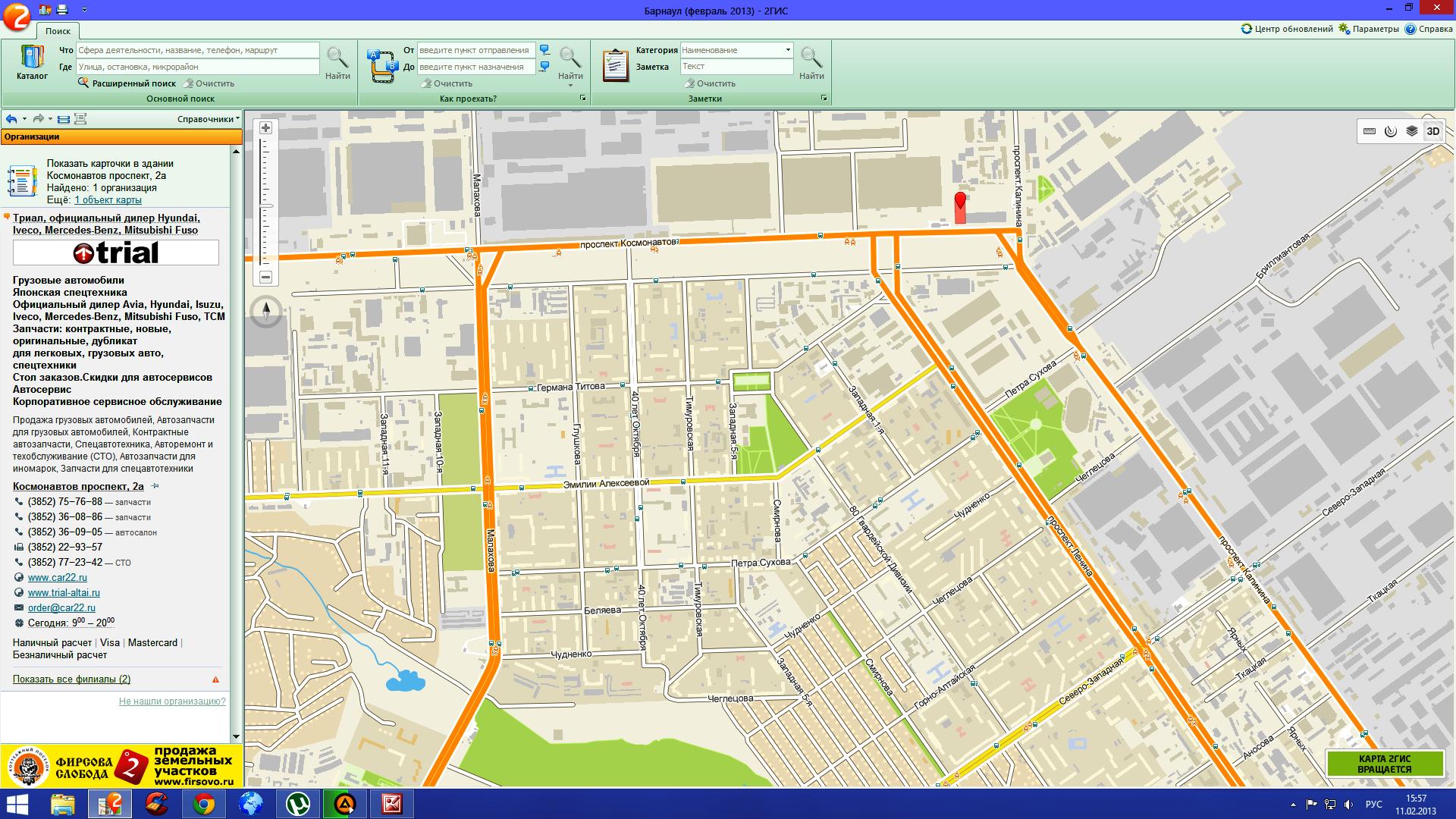Open dropdown arrow next to back button
This screenshot has height=819, width=1456.
(24, 119)
